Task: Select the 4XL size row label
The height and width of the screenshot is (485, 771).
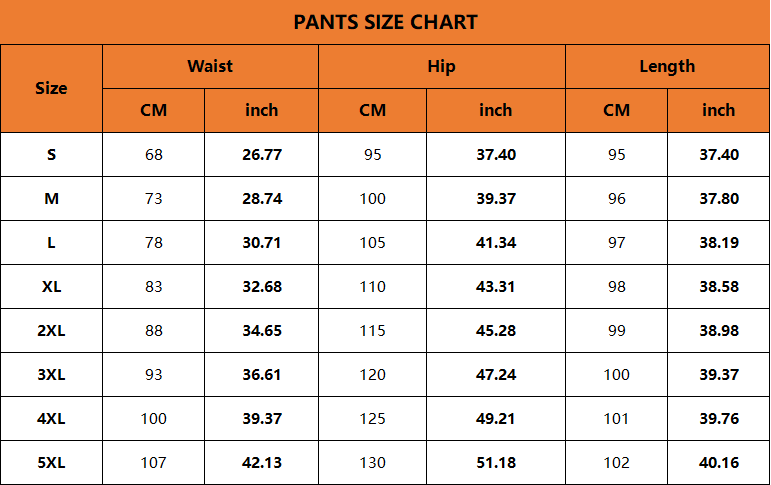Action: coord(51,418)
